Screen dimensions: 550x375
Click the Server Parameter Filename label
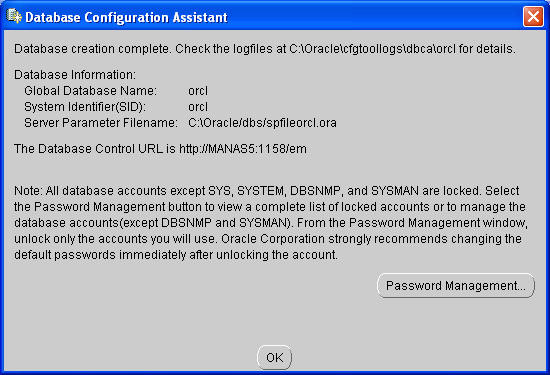tap(101, 123)
